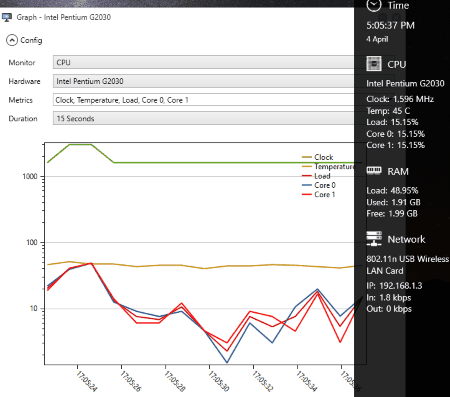The image size is (450, 397).
Task: Click the 4 April date text
Action: (377, 39)
